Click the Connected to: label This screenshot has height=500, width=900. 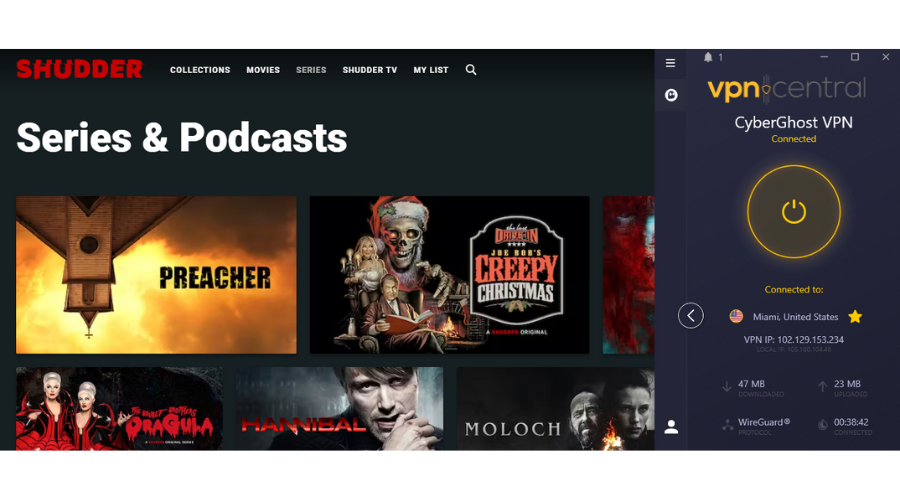[x=794, y=289]
